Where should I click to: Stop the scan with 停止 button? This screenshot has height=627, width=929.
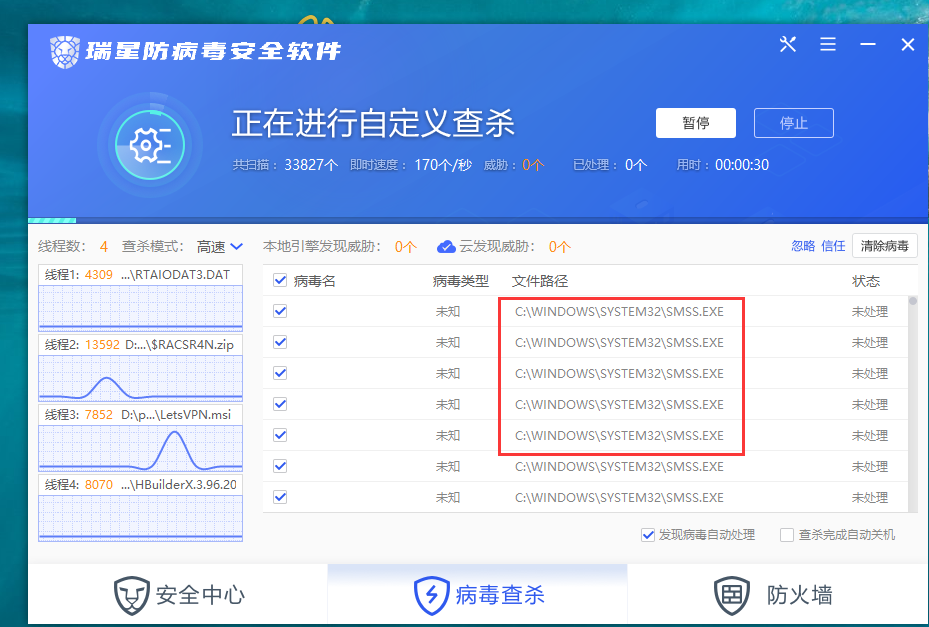point(794,123)
